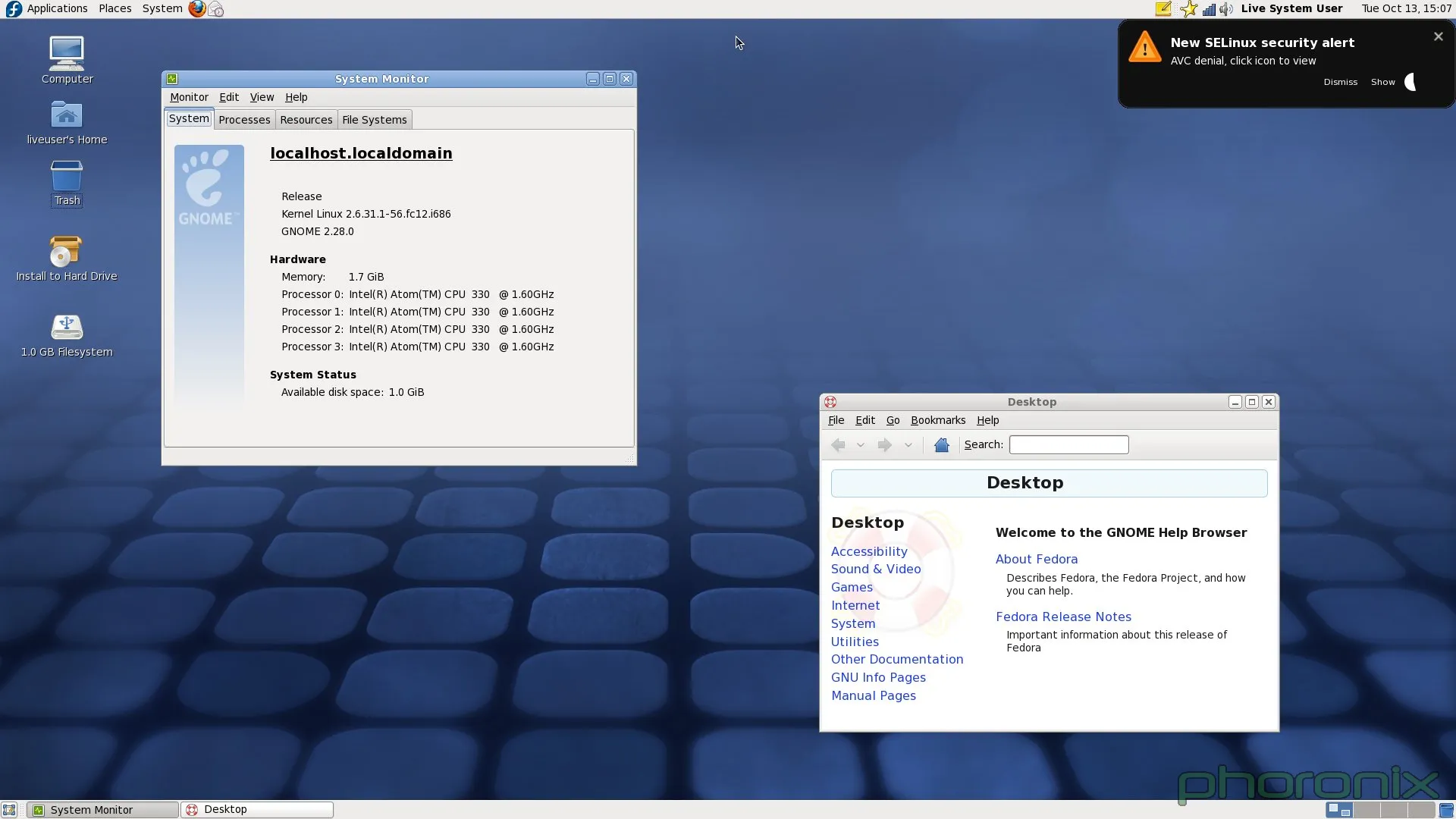This screenshot has width=1456, height=819.
Task: Click System Monitor window title icon
Action: coord(172,79)
